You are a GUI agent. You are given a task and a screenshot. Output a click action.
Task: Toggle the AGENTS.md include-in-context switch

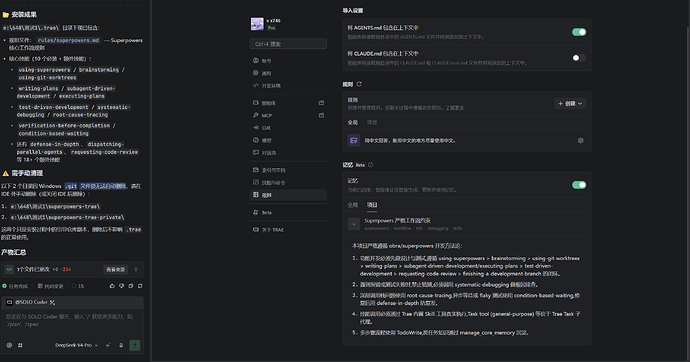coord(579,32)
